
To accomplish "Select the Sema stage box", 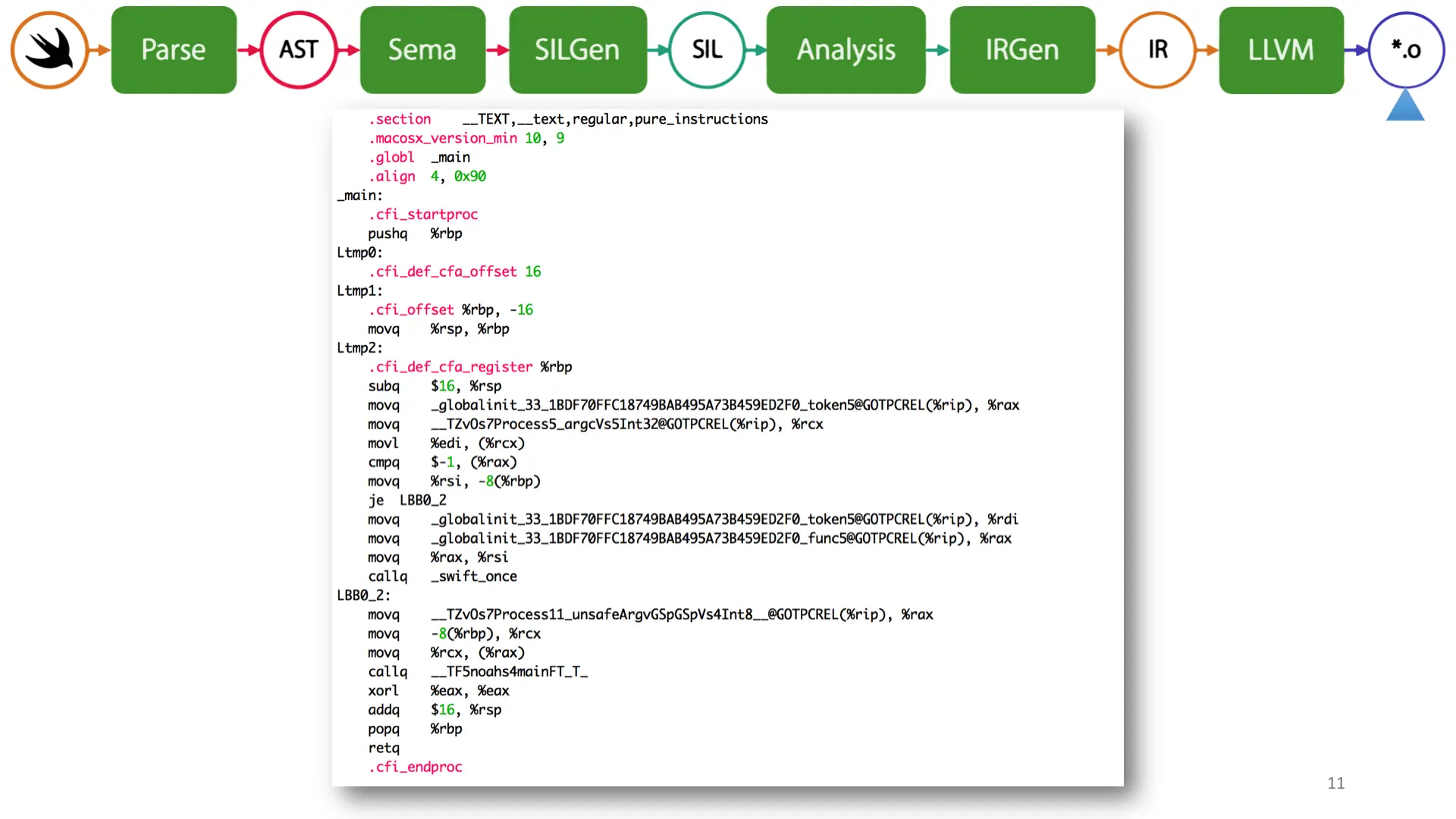I will 422,50.
